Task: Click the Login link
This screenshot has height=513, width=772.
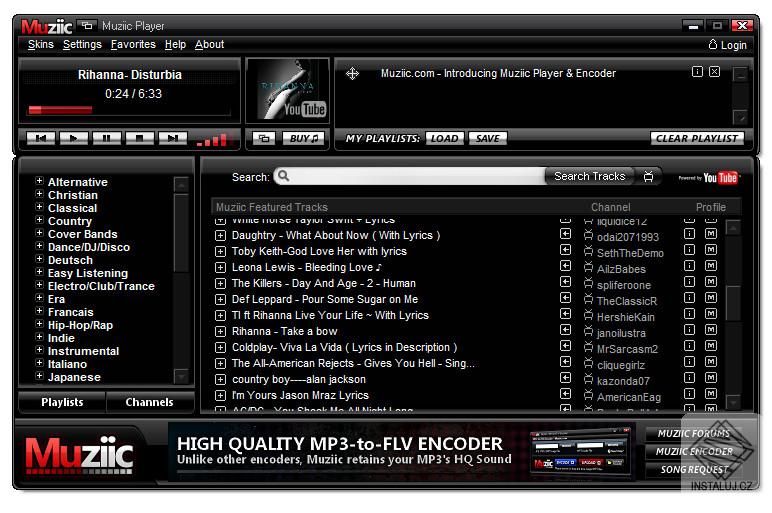Action: tap(727, 45)
